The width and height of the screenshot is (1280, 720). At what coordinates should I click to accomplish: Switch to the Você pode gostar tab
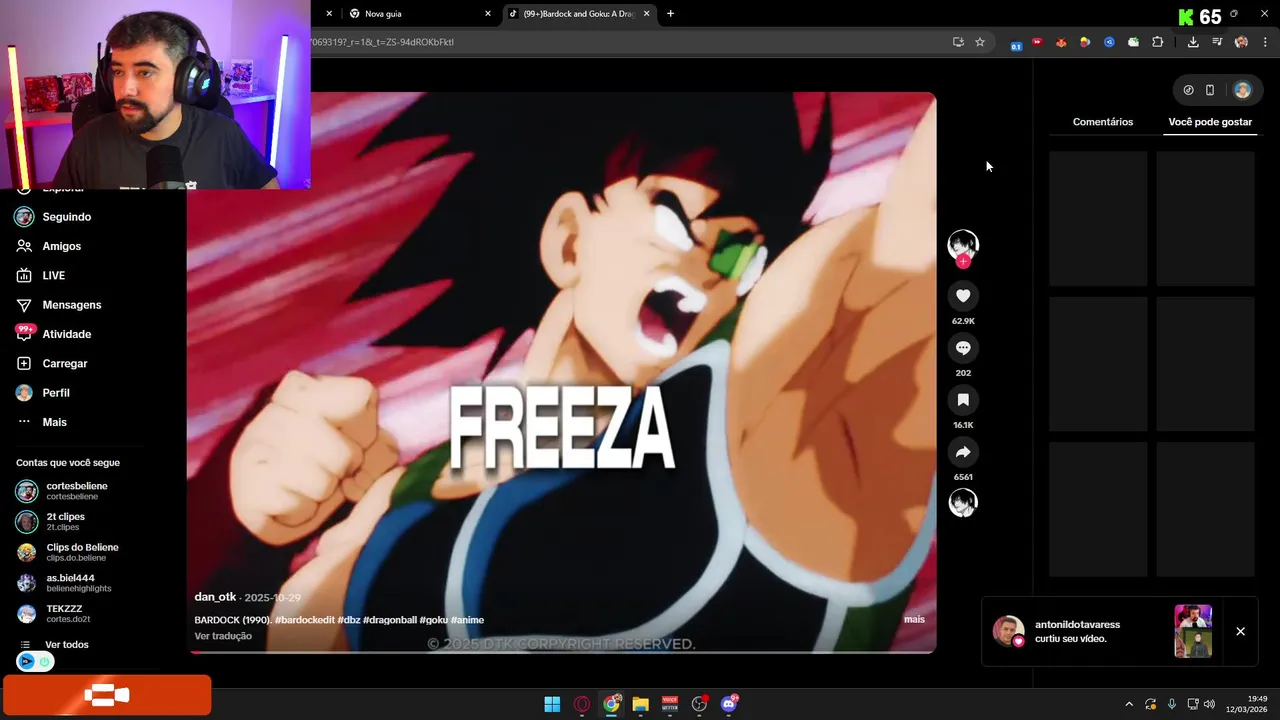[x=1210, y=122]
